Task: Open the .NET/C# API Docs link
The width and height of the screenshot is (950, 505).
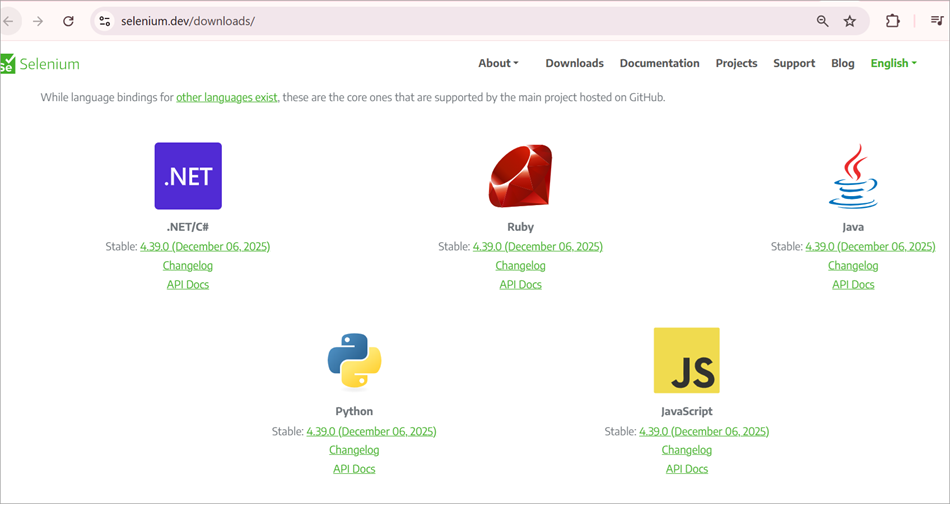Action: pyautogui.click(x=188, y=284)
